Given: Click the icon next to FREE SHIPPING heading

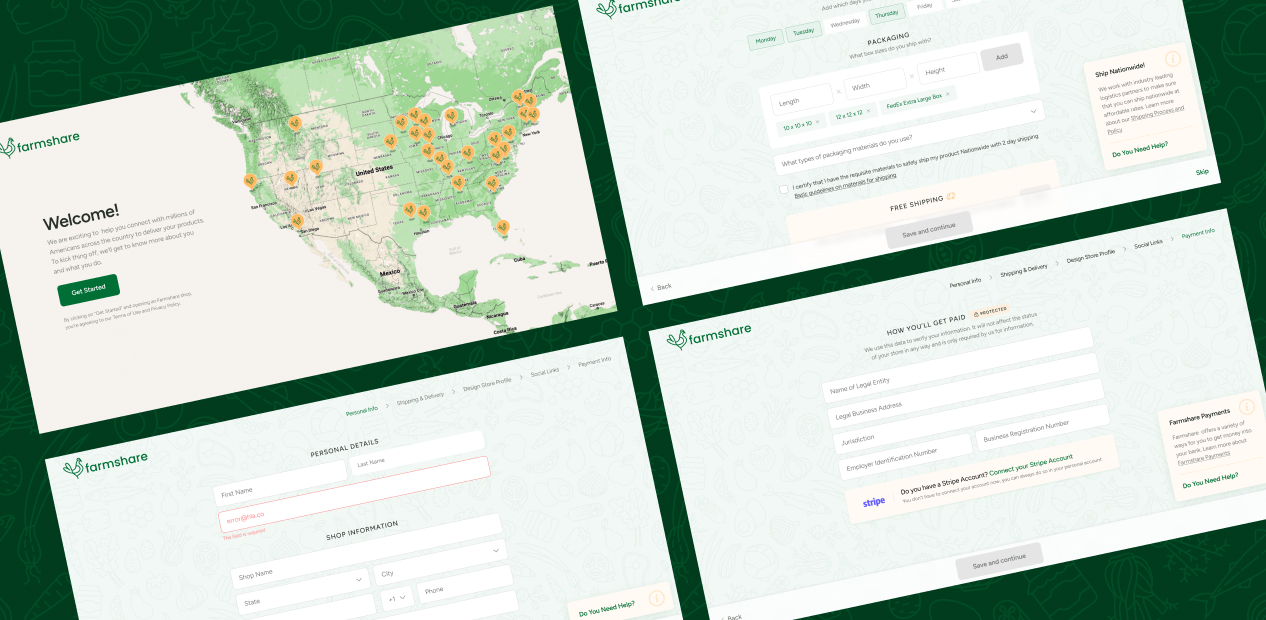Looking at the screenshot, I should (x=951, y=195).
